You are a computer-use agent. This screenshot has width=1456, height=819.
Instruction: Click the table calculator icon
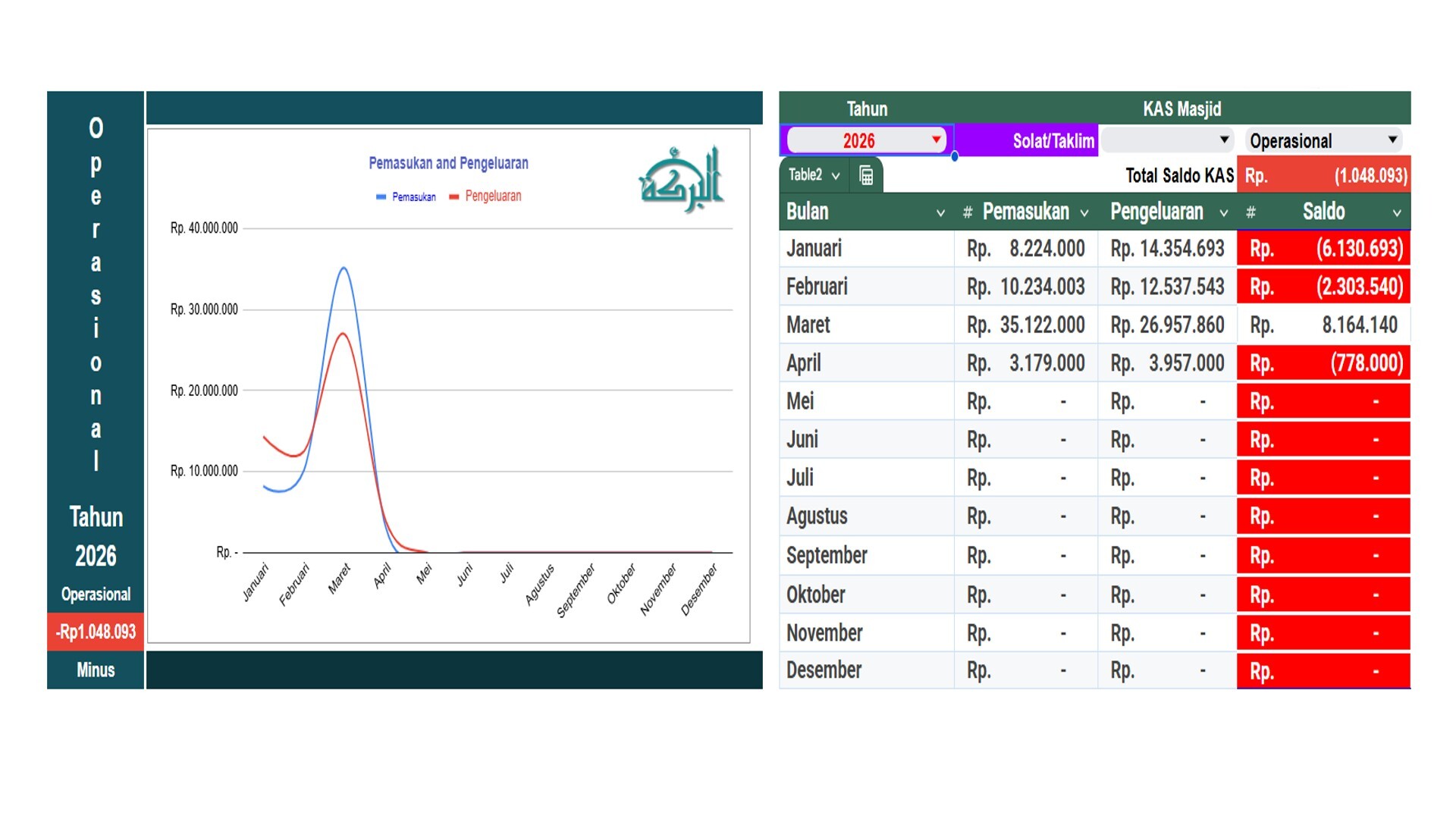[x=866, y=176]
